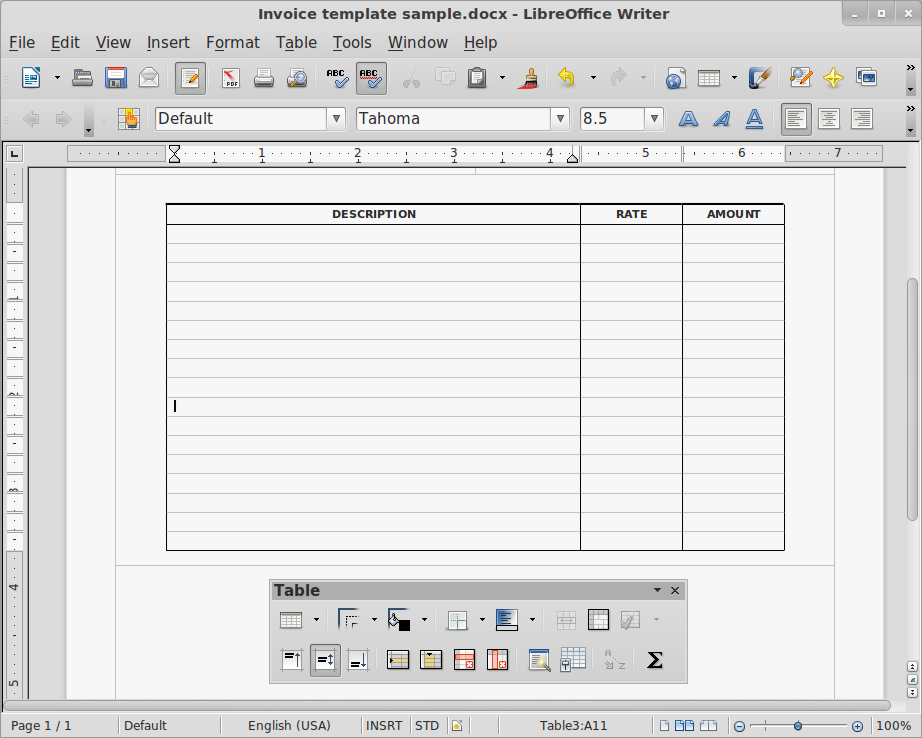Toggle right text alignment
The width and height of the screenshot is (922, 738).
pos(862,119)
